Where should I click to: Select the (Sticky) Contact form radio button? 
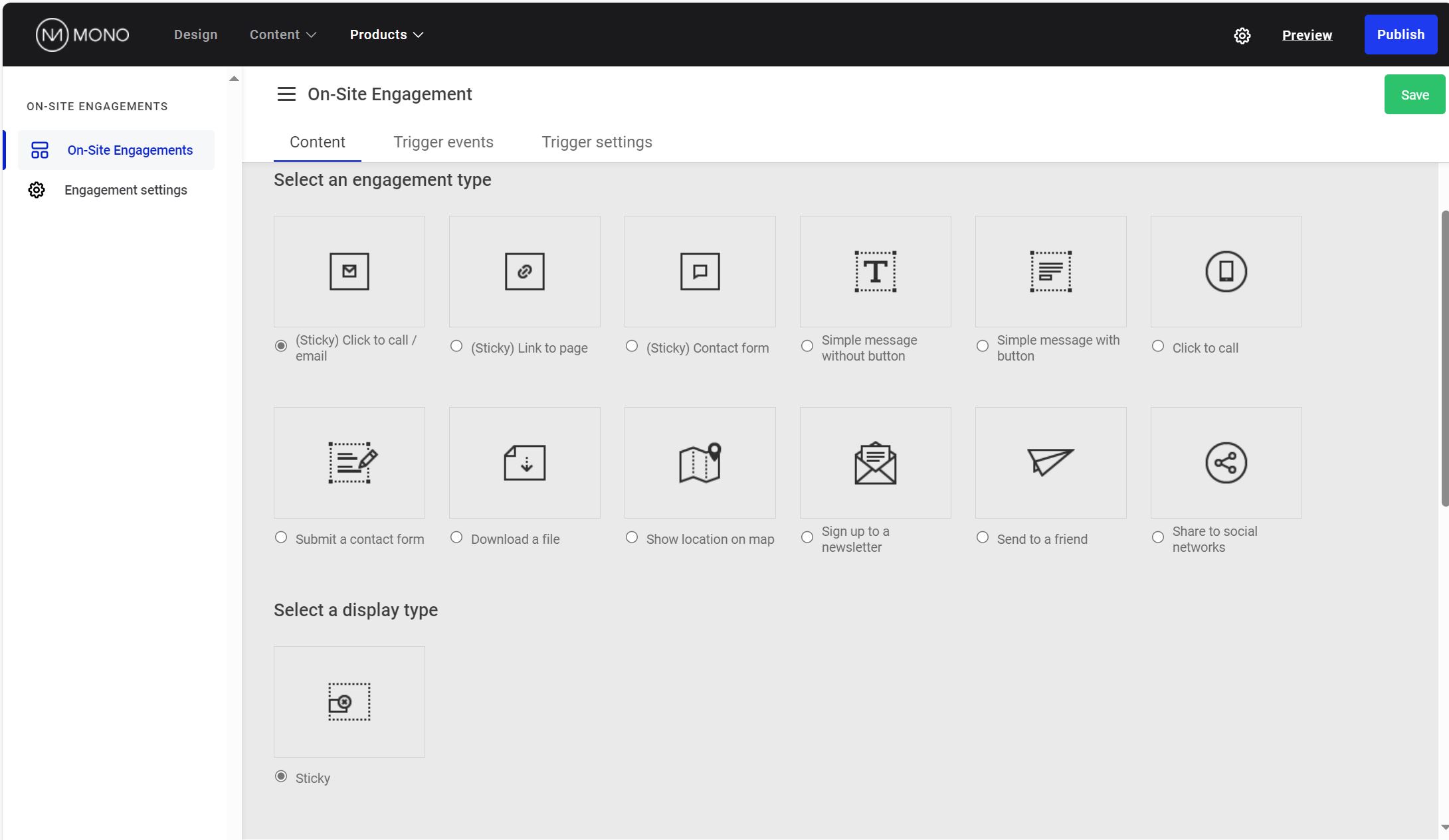click(x=632, y=346)
